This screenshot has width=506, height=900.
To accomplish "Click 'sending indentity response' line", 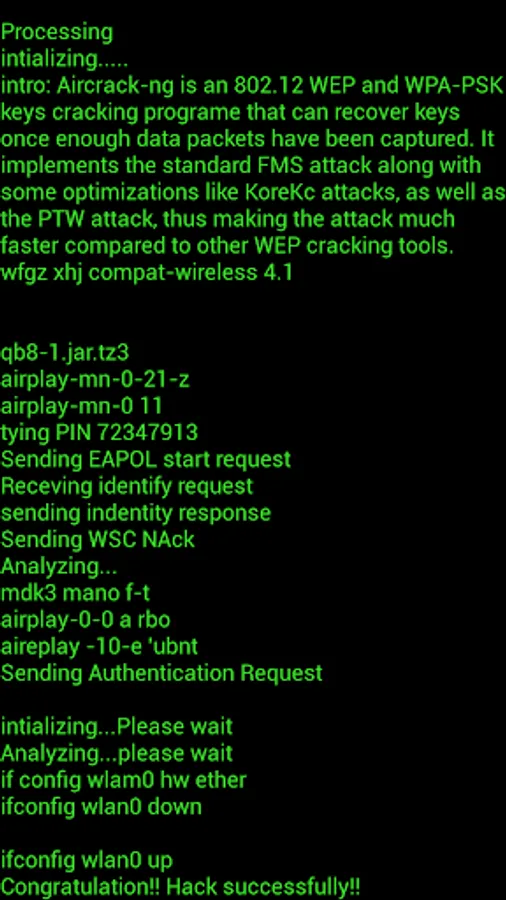I will pos(135,513).
